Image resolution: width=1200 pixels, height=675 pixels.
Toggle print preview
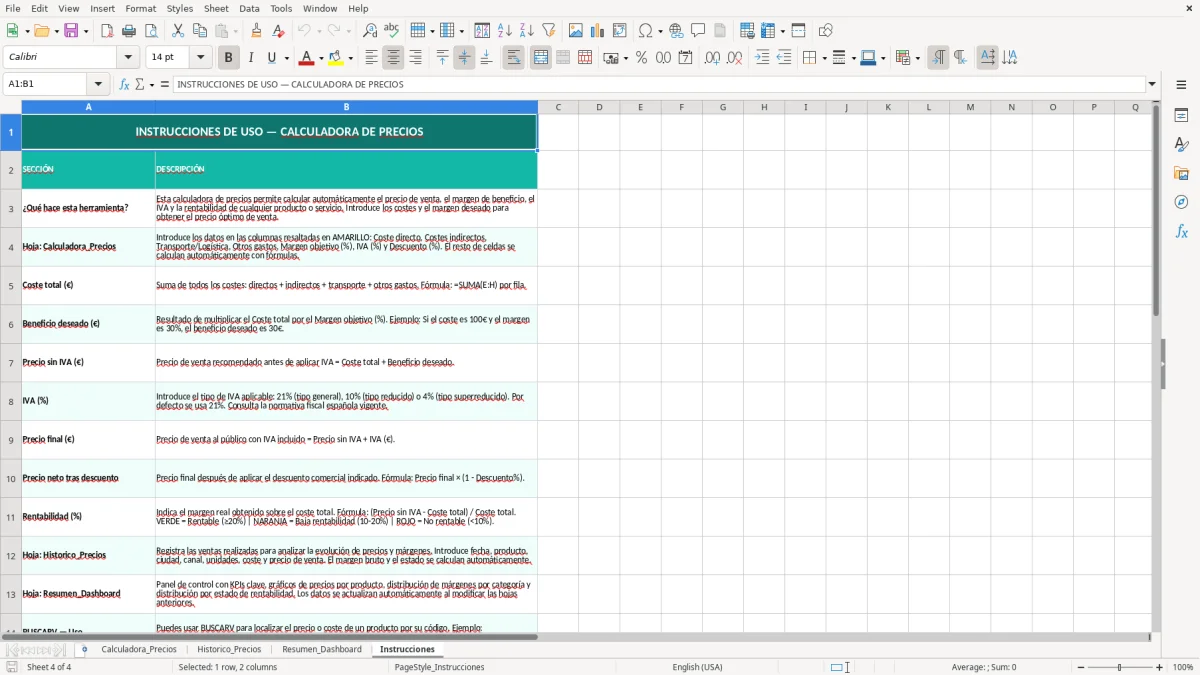click(x=151, y=31)
